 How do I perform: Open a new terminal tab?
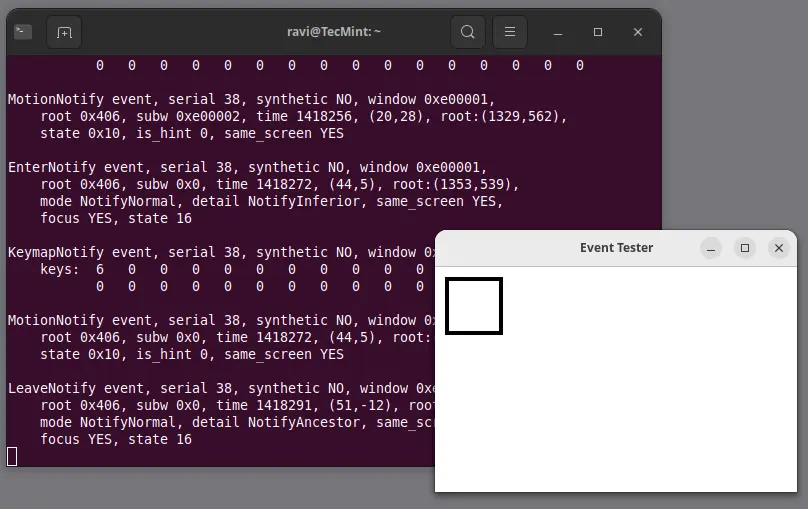pyautogui.click(x=64, y=32)
